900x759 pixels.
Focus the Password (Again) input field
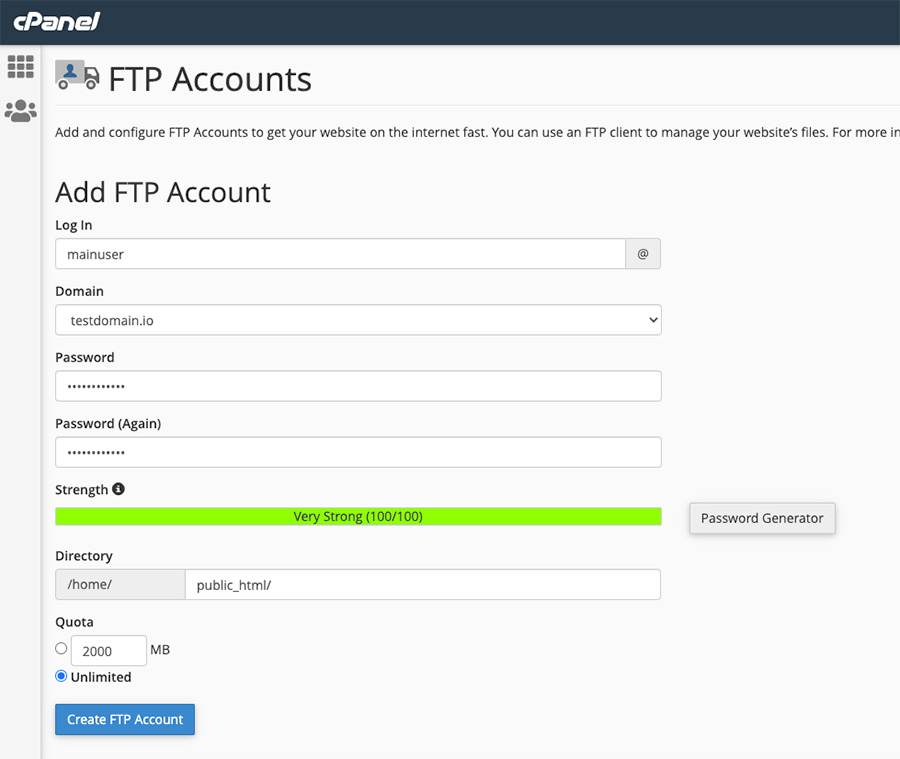(x=358, y=452)
